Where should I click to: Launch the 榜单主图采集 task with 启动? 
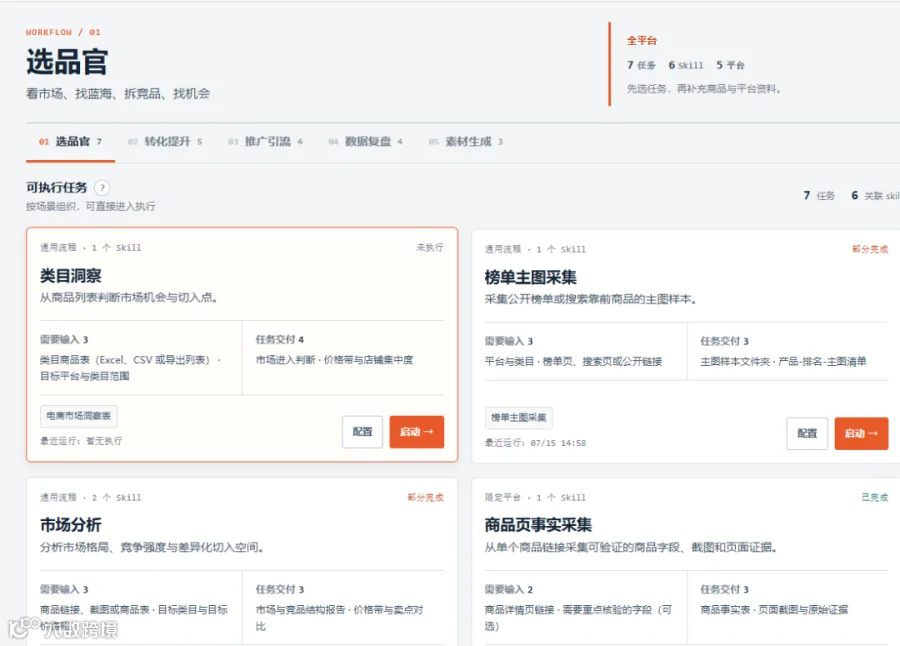(862, 434)
